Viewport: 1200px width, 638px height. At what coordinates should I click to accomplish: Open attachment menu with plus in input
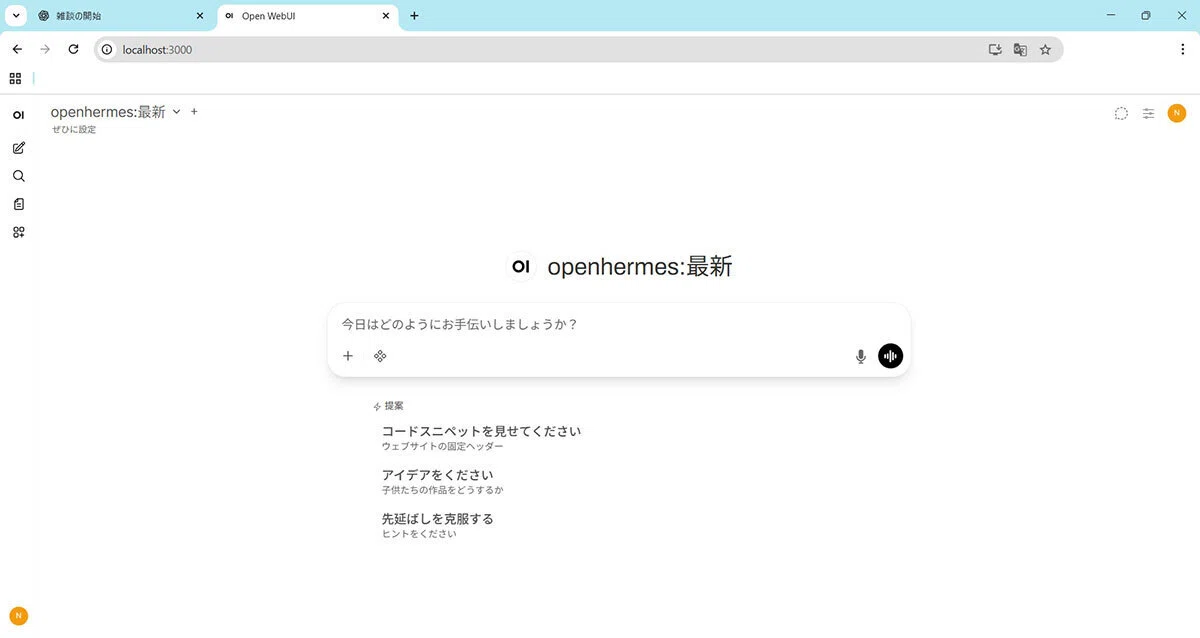point(348,356)
